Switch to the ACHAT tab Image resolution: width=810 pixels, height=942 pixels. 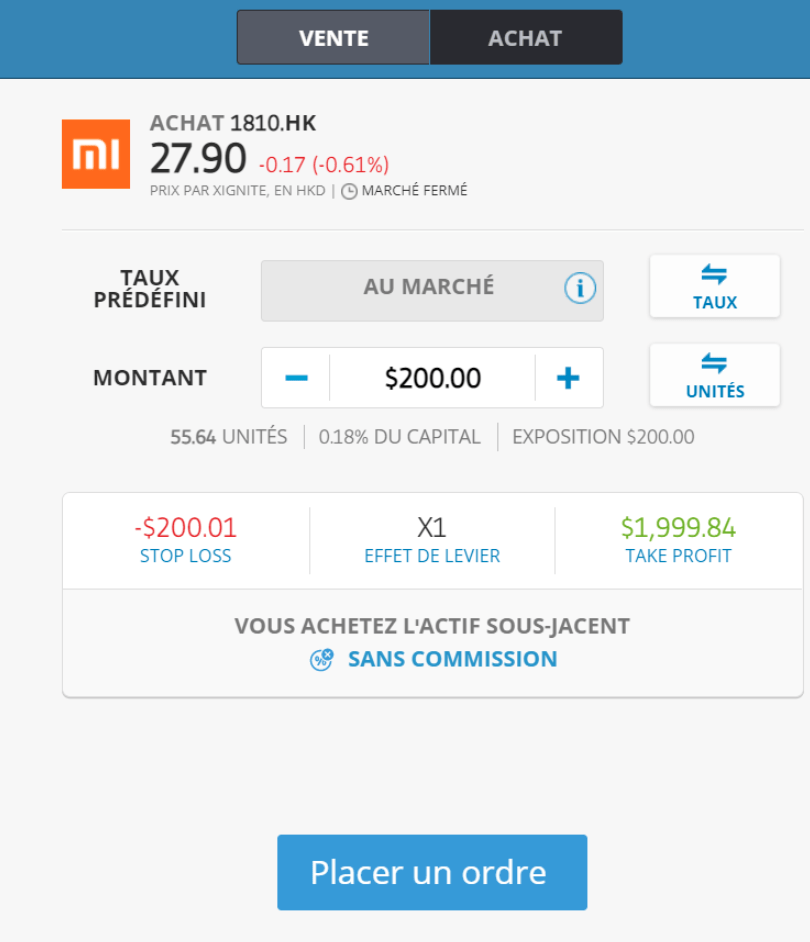526,37
